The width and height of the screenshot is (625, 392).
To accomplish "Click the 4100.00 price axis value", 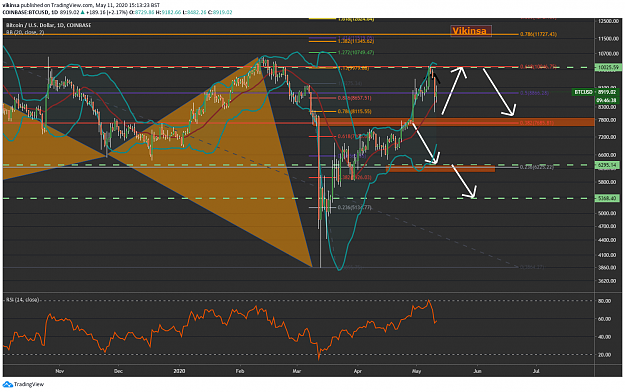I will [607, 255].
